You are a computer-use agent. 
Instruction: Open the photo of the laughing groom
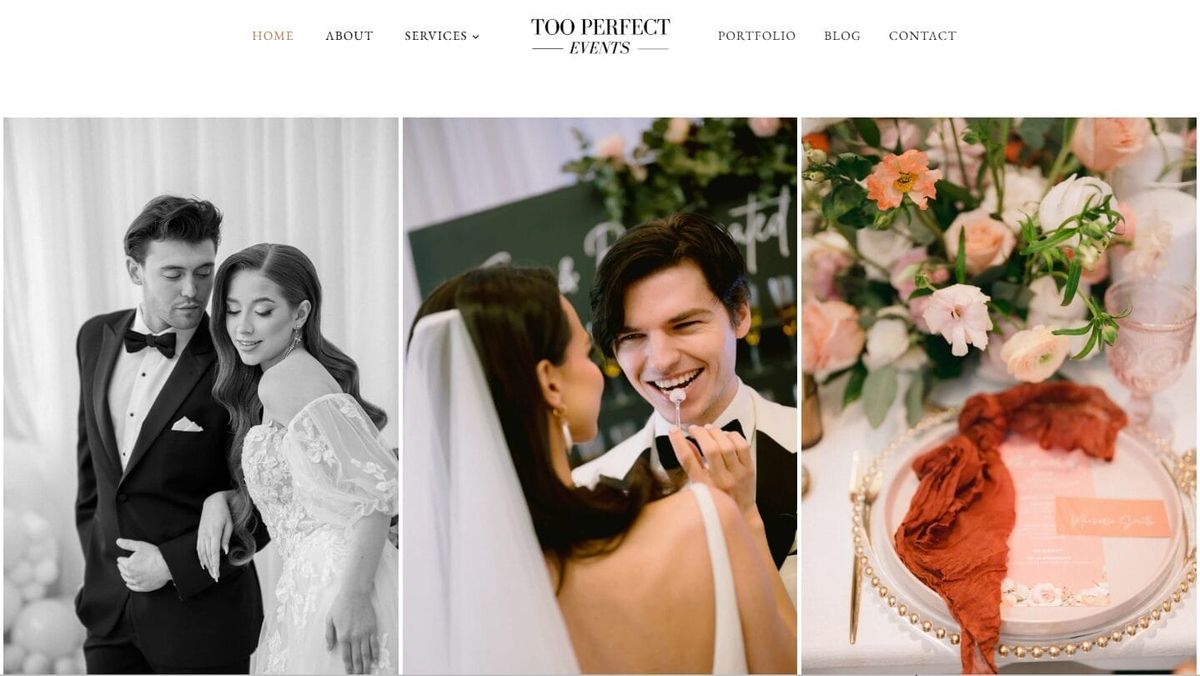click(600, 396)
